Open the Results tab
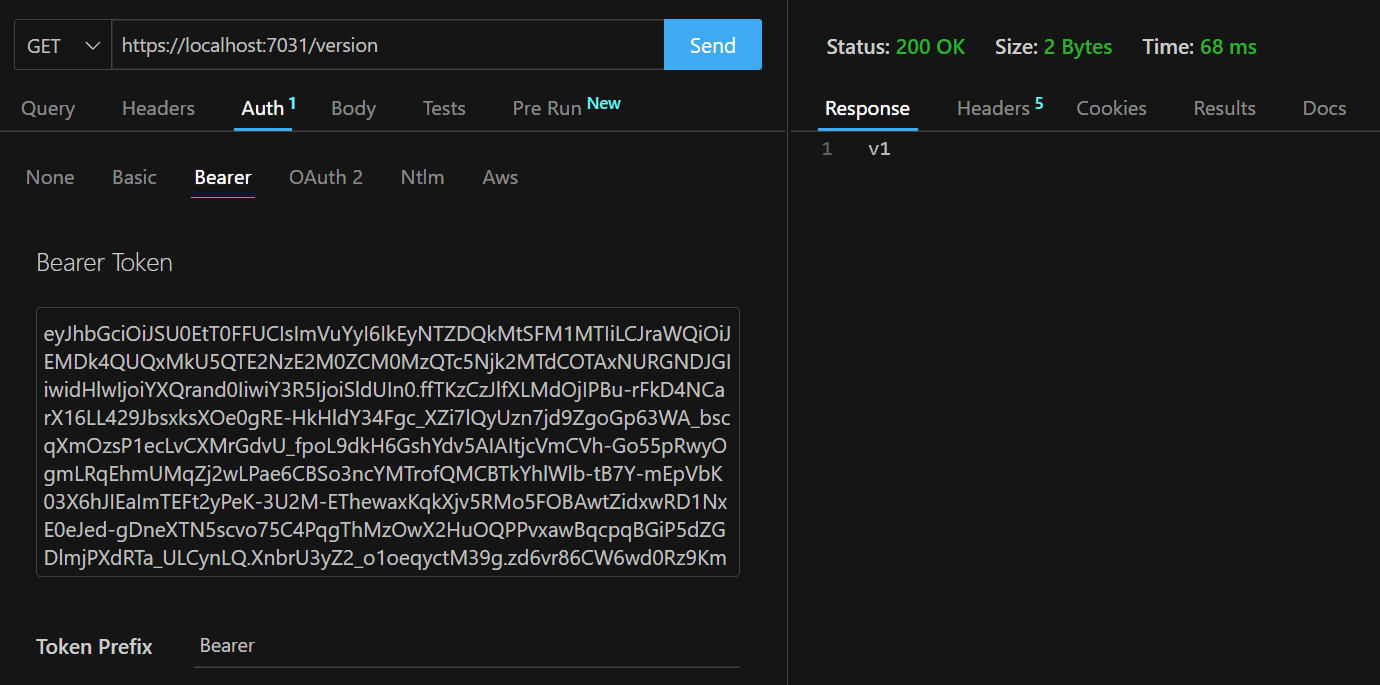Viewport: 1380px width, 685px height. (1224, 108)
